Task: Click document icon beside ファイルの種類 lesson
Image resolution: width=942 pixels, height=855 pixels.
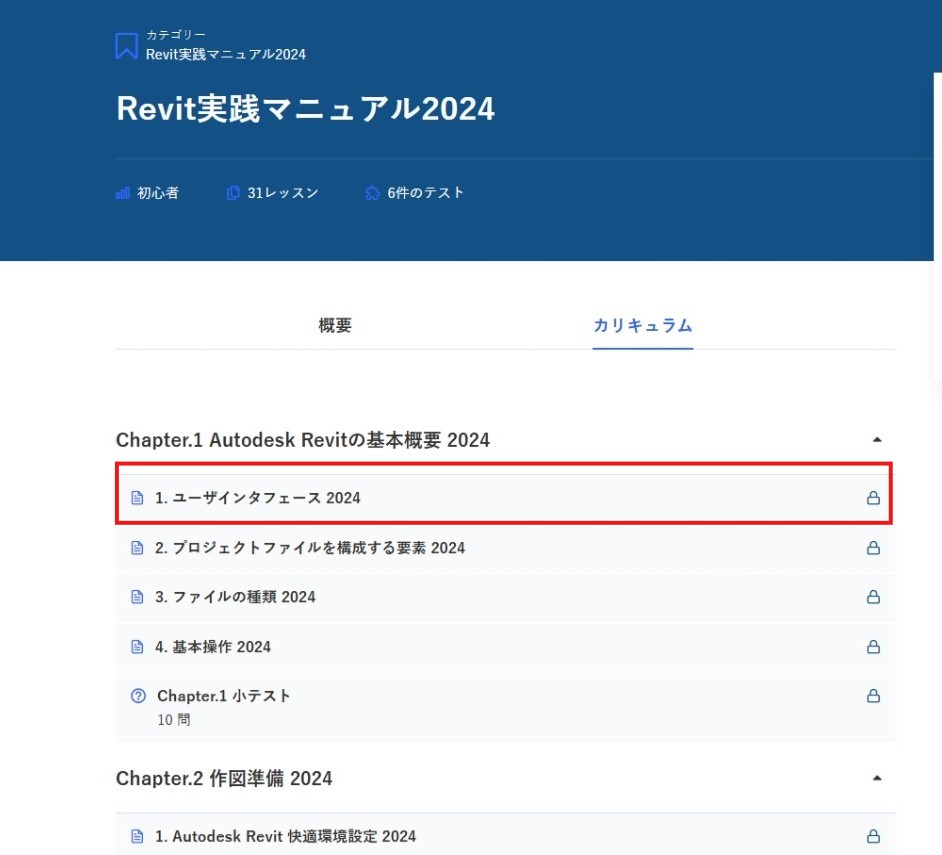Action: pos(137,597)
